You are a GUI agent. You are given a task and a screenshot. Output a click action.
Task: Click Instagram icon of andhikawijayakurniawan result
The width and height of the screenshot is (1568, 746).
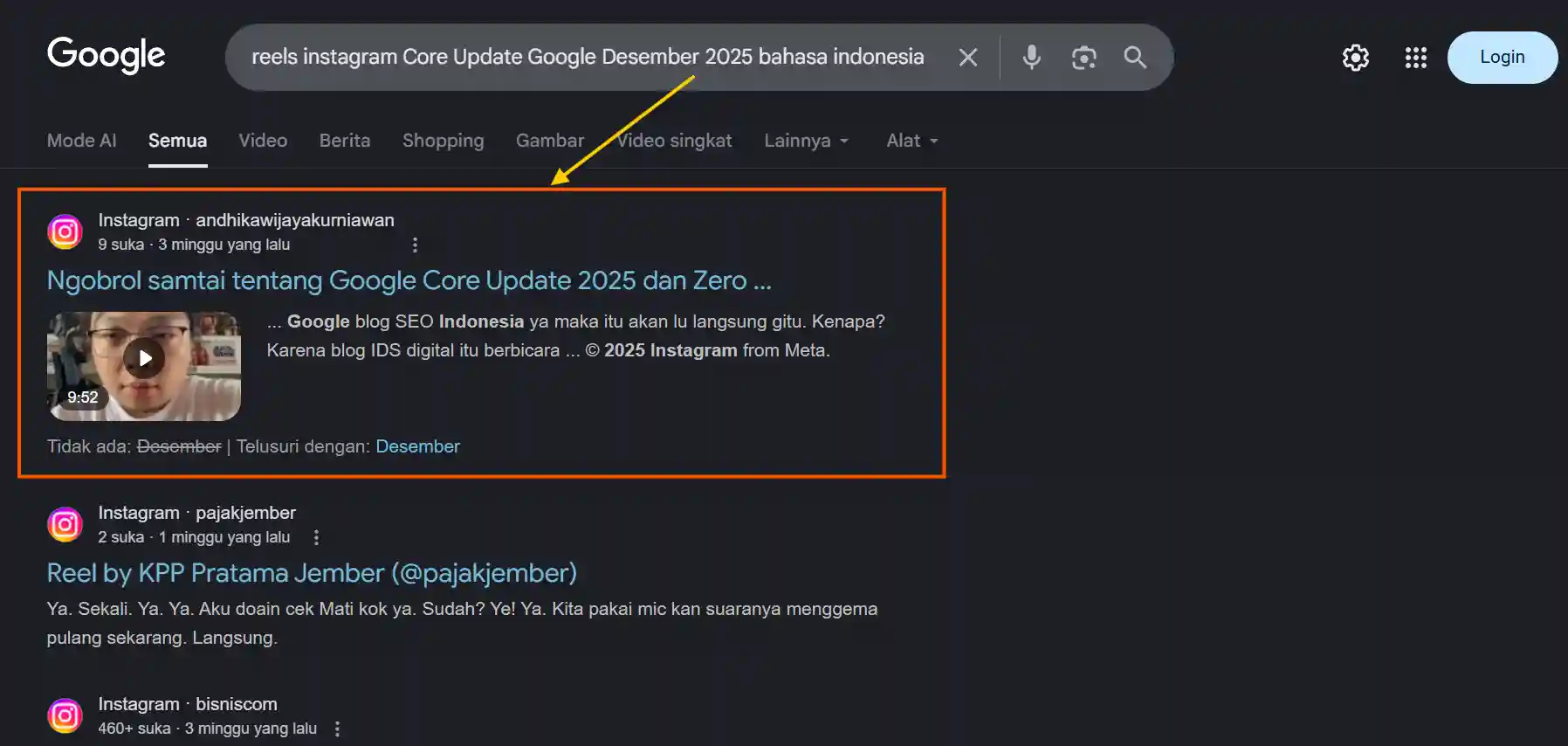pyautogui.click(x=65, y=231)
